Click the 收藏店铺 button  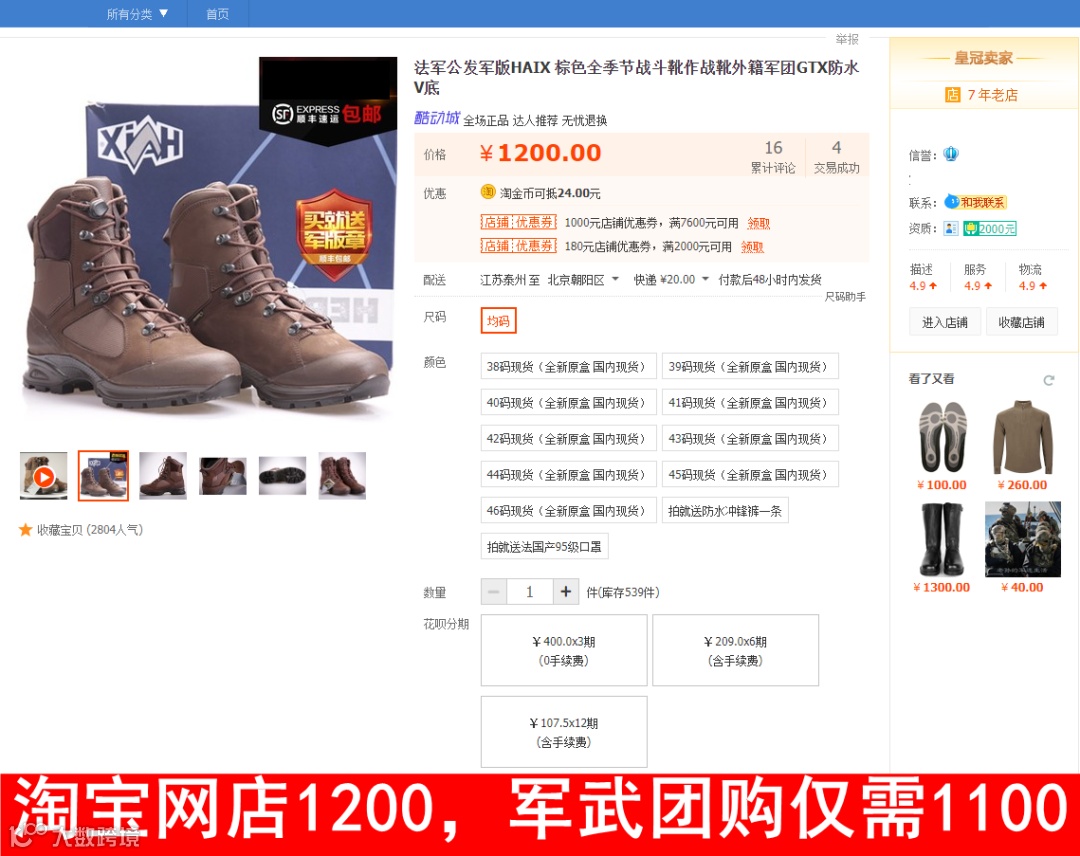(x=1021, y=322)
